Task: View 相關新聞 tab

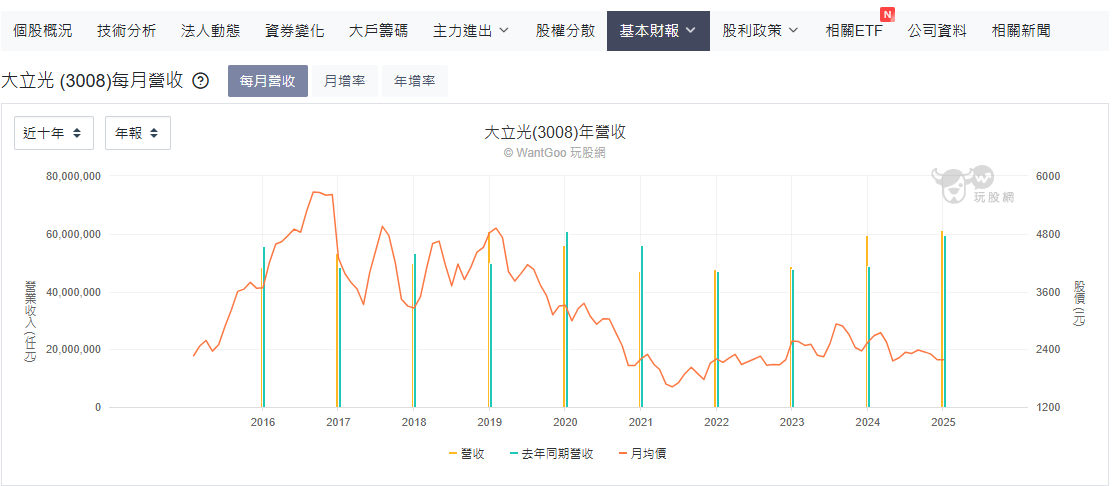Action: click(x=1021, y=31)
